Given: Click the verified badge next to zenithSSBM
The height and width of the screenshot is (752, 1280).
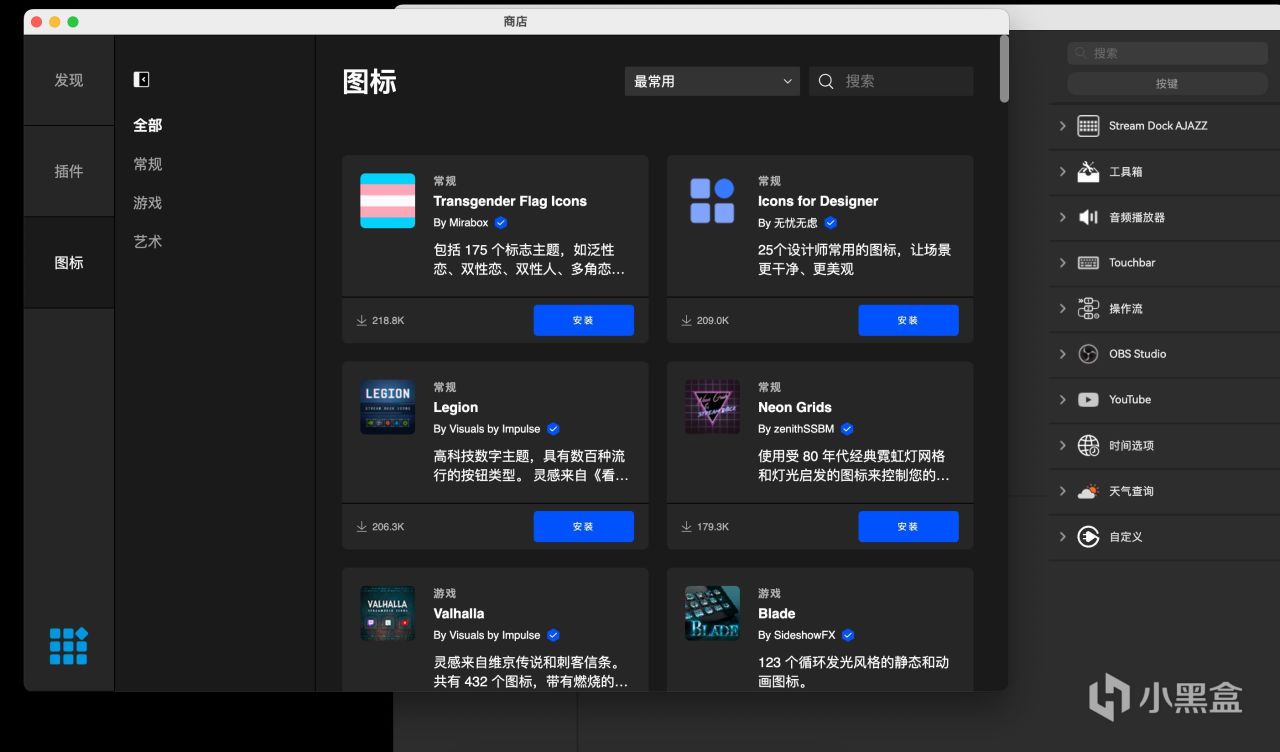Looking at the screenshot, I should coord(847,429).
